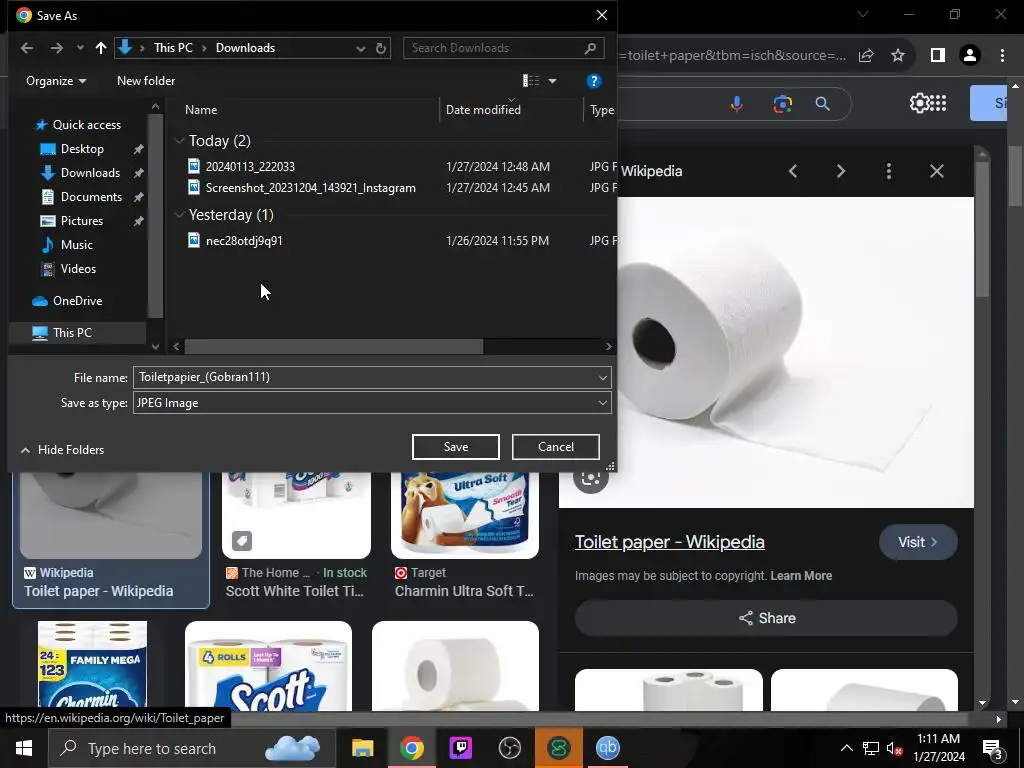Hide Folders pane toggle
The image size is (1024, 768).
pos(62,450)
